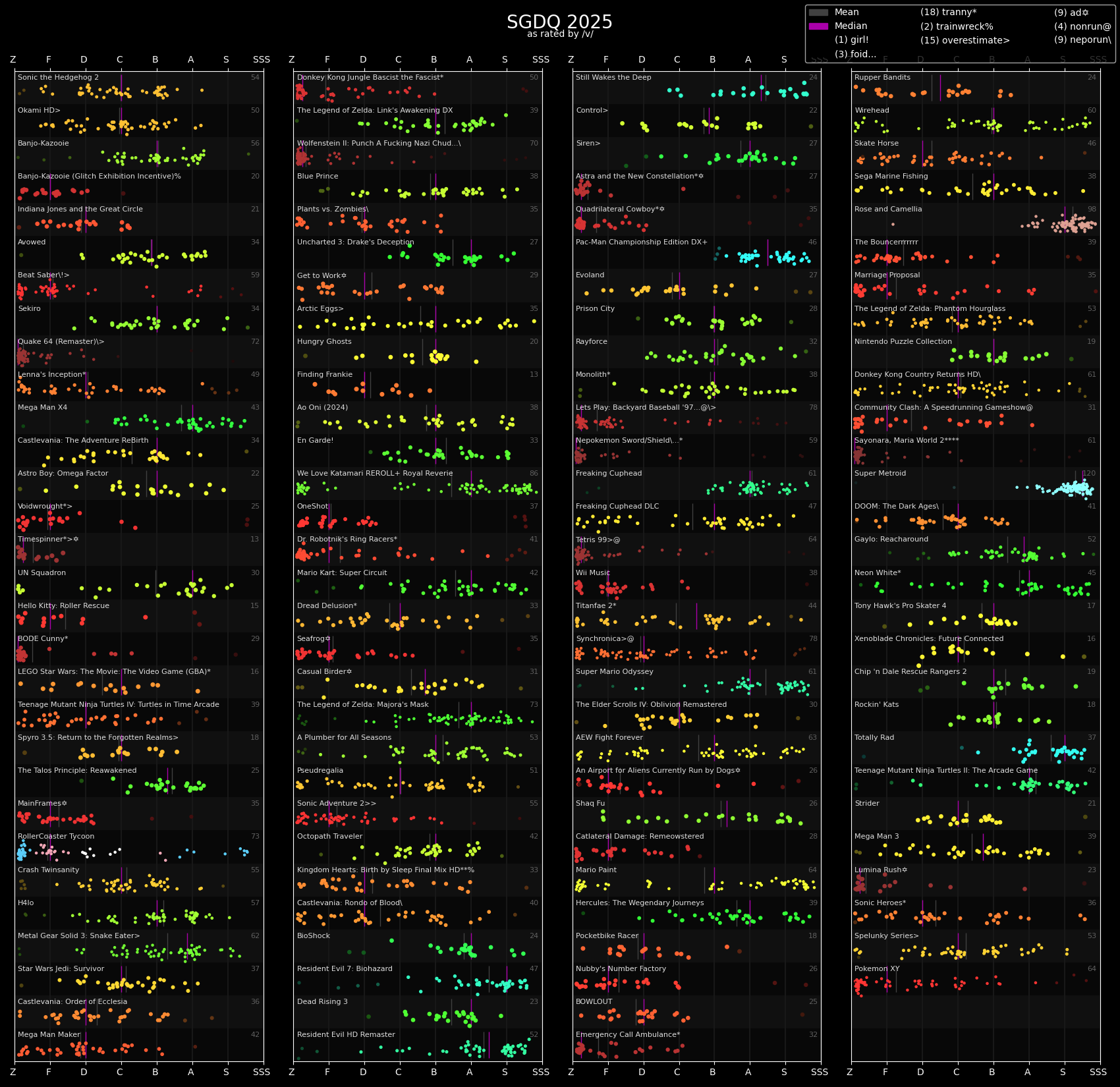Click 'Castlevania: The Adventure ReBirth' label
Image resolution: width=1120 pixels, height=1087 pixels.
coord(83,441)
